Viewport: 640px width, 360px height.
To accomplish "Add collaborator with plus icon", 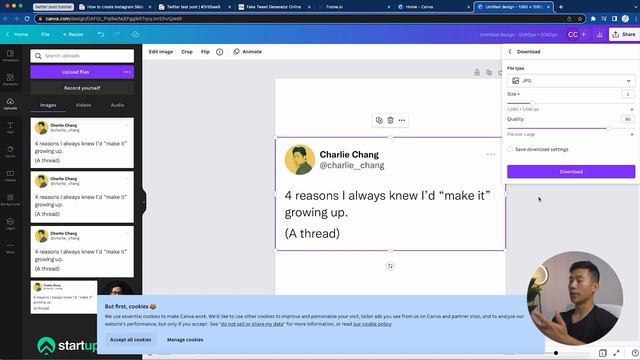I will (584, 35).
